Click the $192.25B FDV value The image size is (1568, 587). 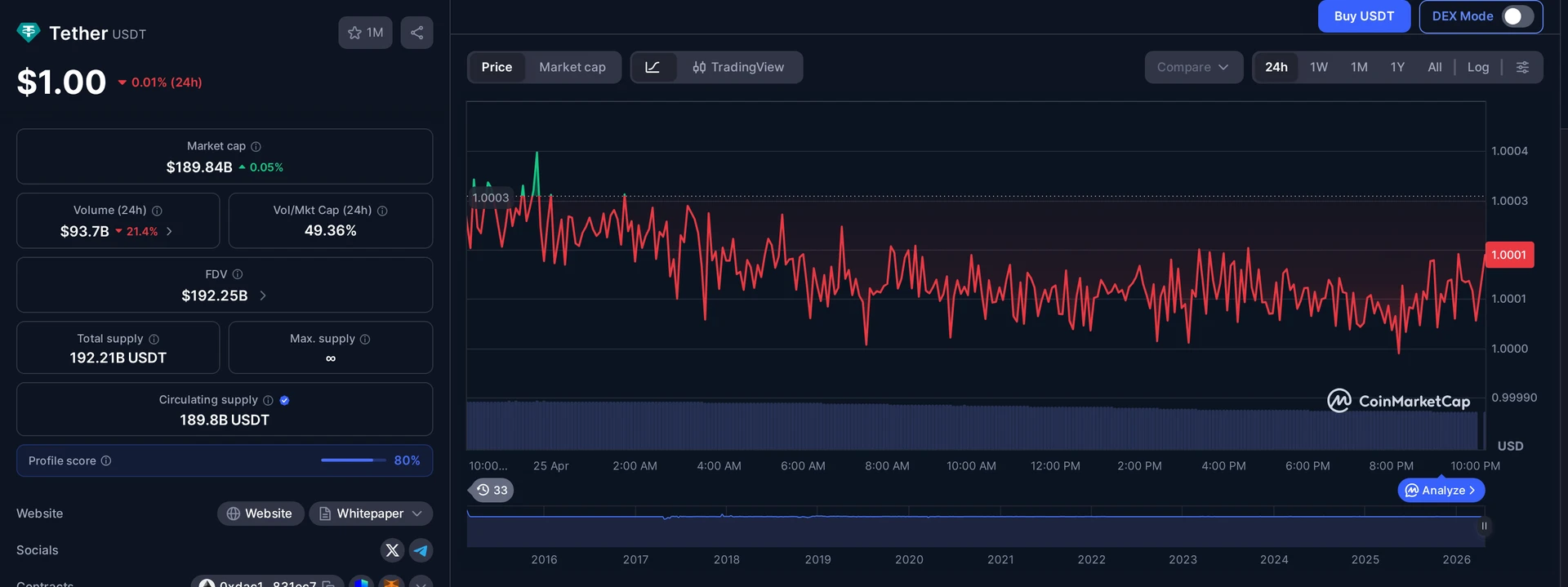214,296
